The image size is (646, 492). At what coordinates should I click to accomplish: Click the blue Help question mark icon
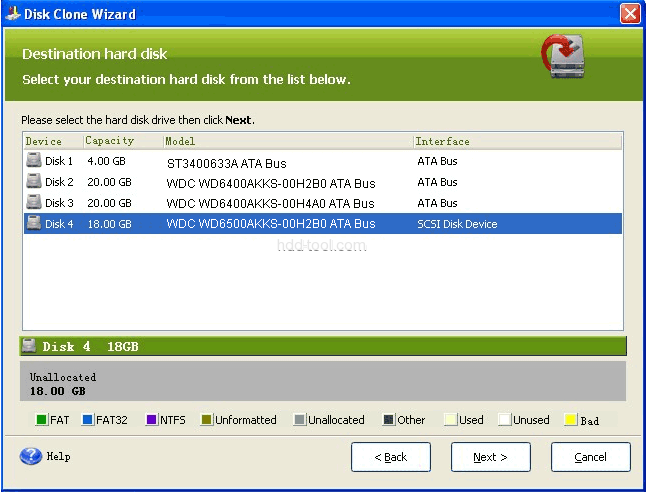pyautogui.click(x=30, y=457)
